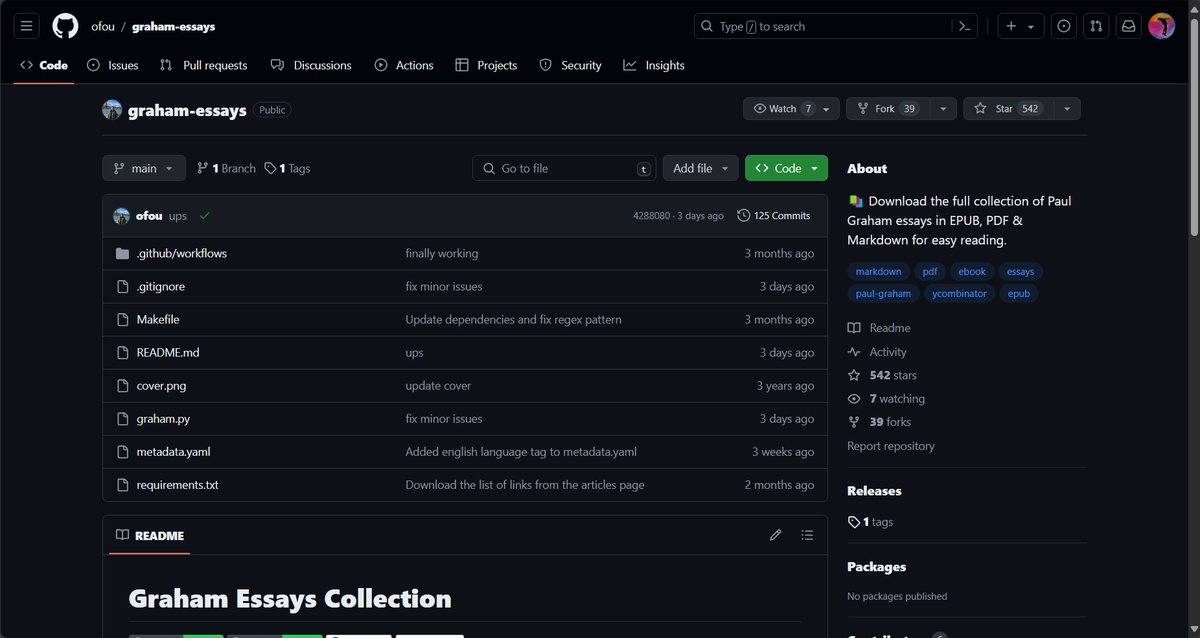This screenshot has height=638, width=1200.
Task: Open the notifications inbox icon
Action: tap(1128, 27)
